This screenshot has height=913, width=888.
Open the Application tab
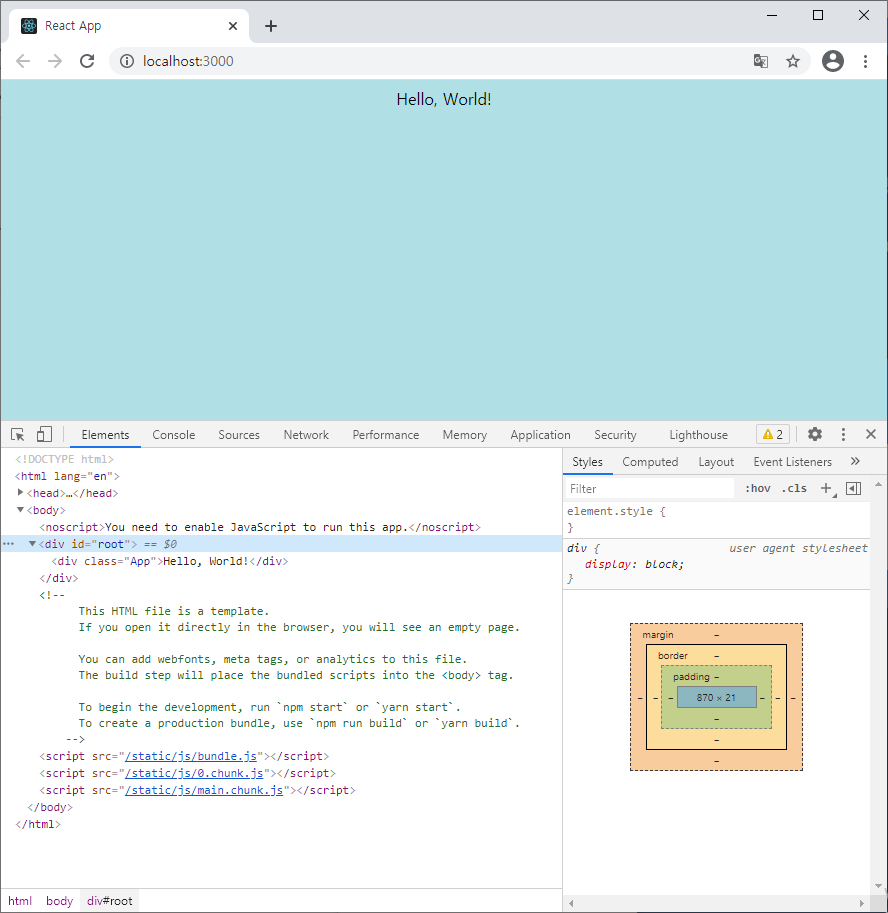(540, 435)
